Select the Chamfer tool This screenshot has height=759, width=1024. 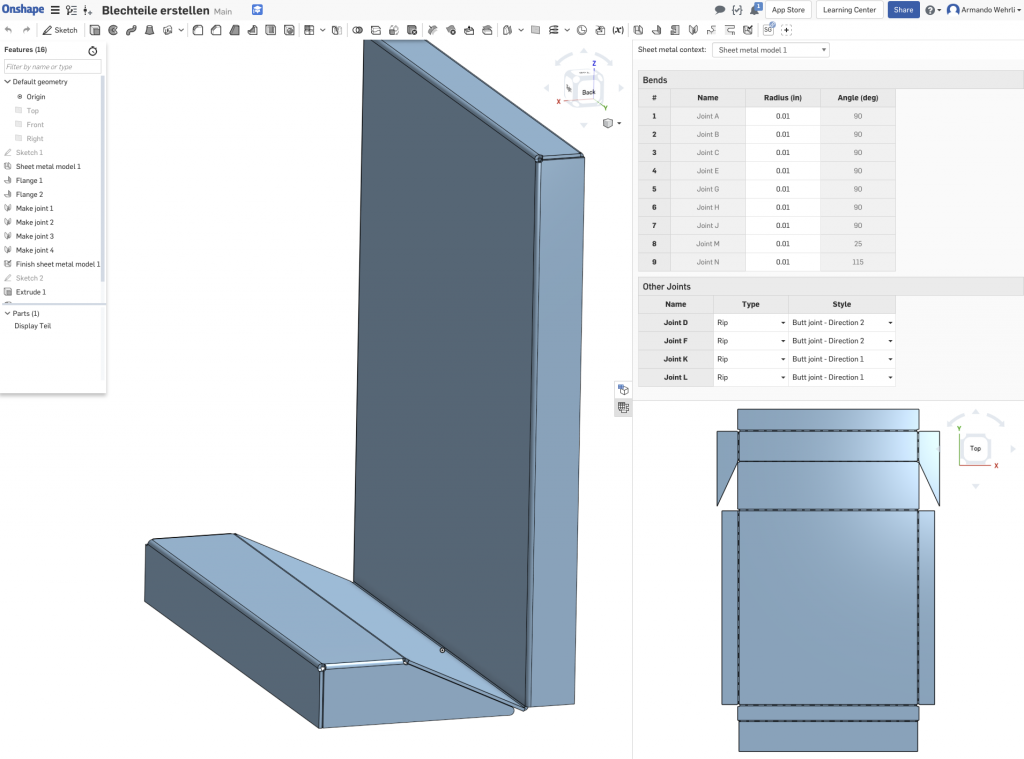tap(216, 30)
